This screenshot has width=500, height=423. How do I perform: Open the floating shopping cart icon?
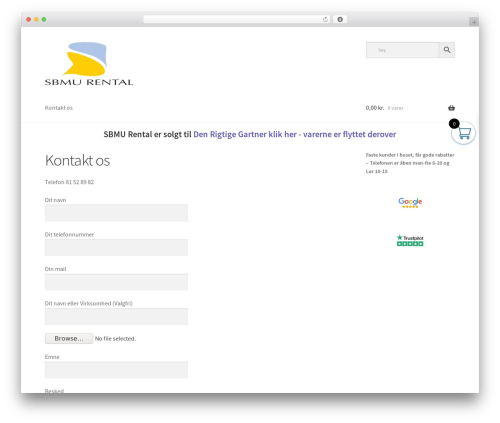464,133
